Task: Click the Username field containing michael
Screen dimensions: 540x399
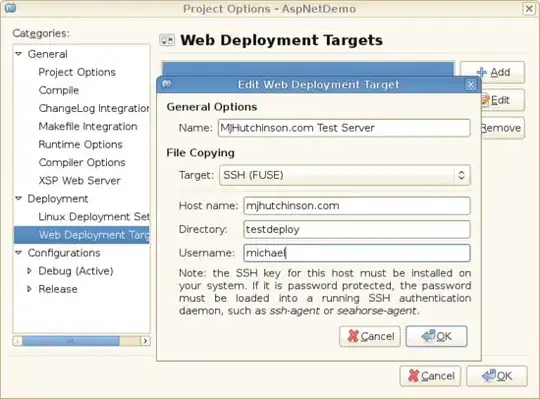Action: 357,253
